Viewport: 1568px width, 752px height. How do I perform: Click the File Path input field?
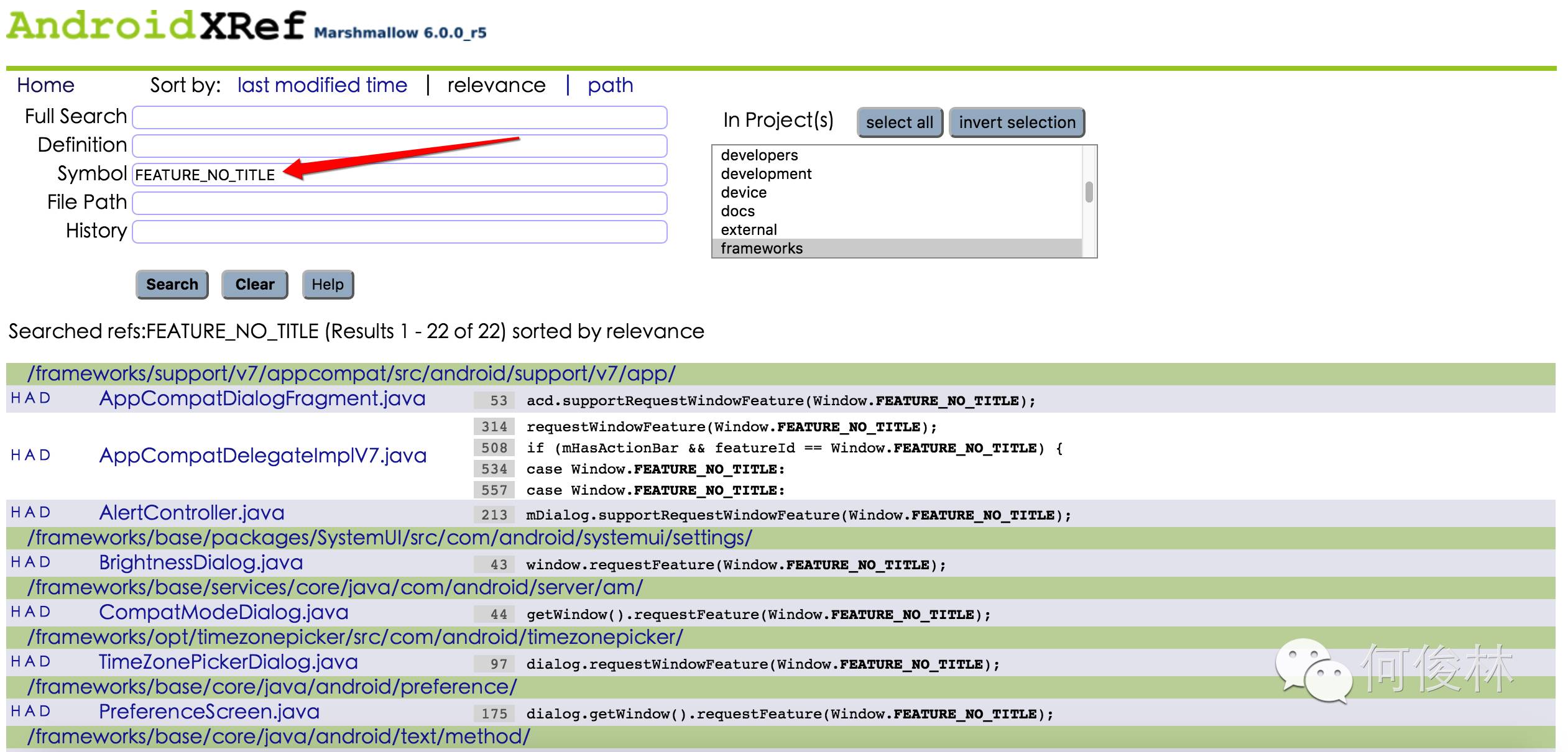pos(399,203)
